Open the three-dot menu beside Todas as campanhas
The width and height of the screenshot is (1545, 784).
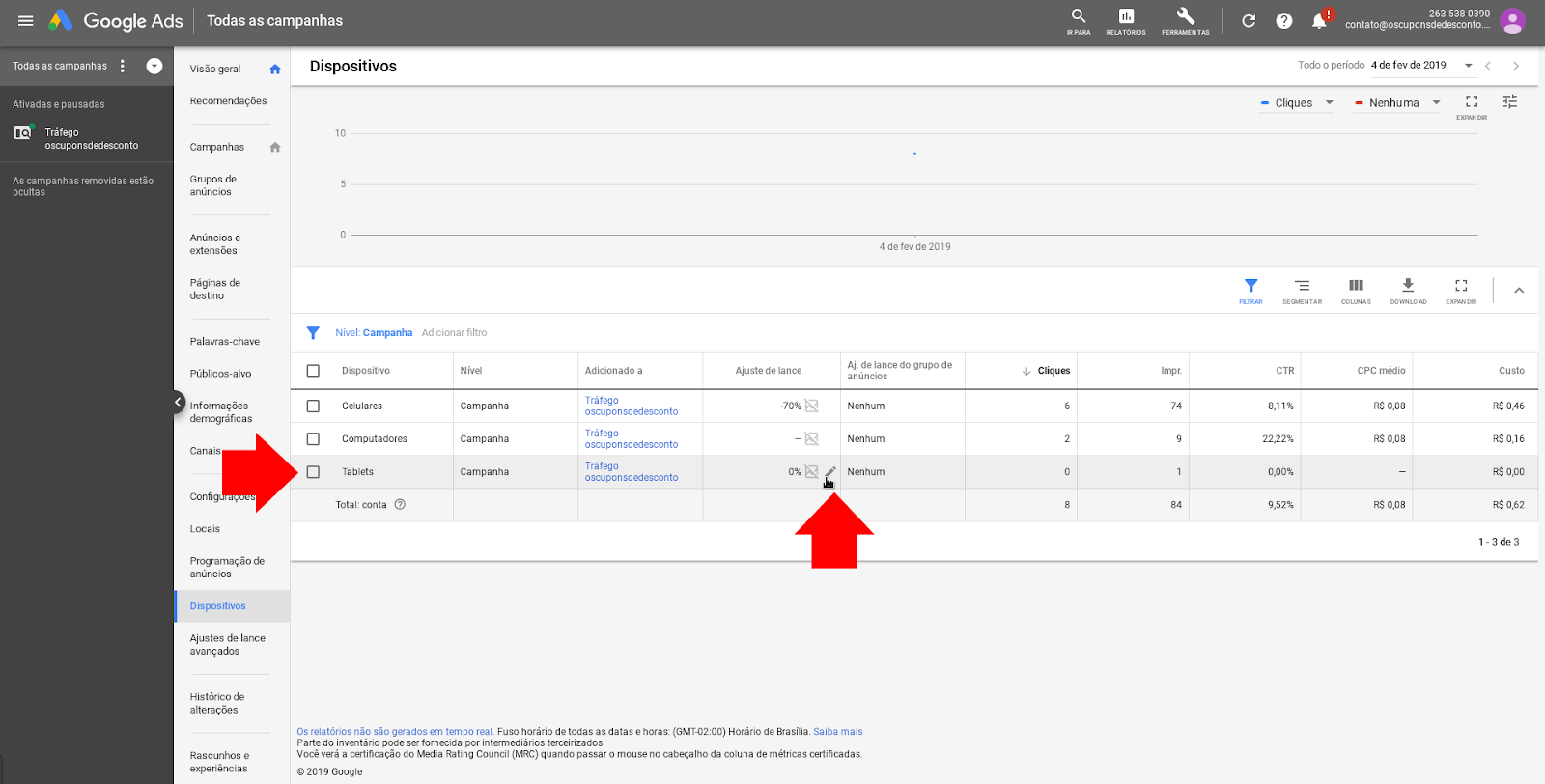point(123,66)
